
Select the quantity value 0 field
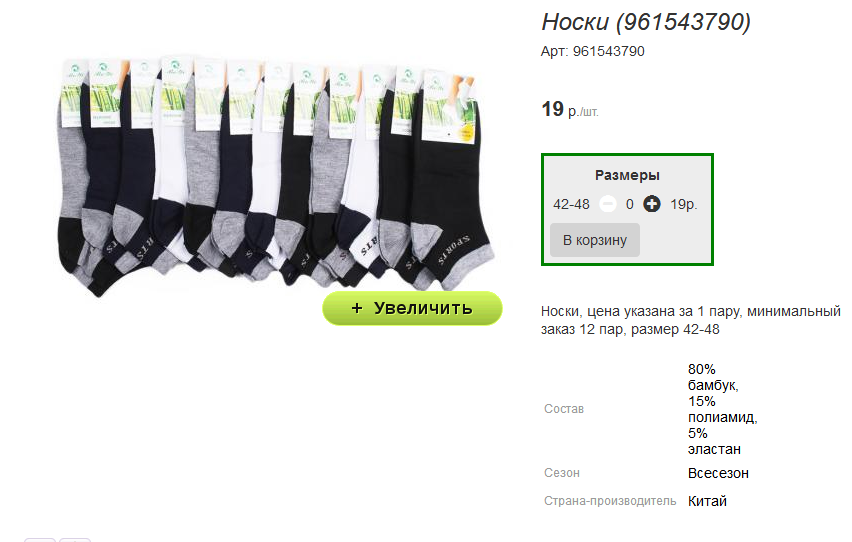pyautogui.click(x=629, y=204)
